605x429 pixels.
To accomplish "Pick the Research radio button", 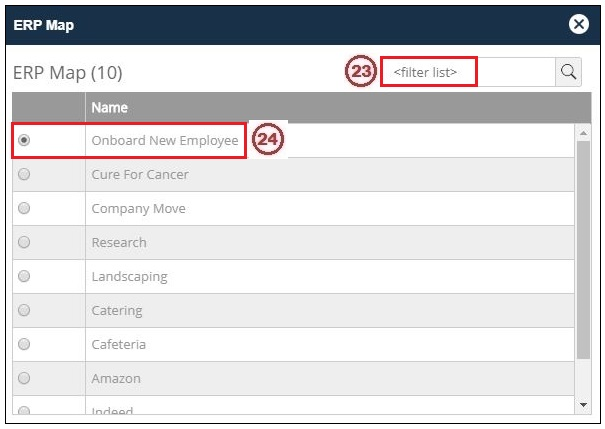I will pos(24,243).
